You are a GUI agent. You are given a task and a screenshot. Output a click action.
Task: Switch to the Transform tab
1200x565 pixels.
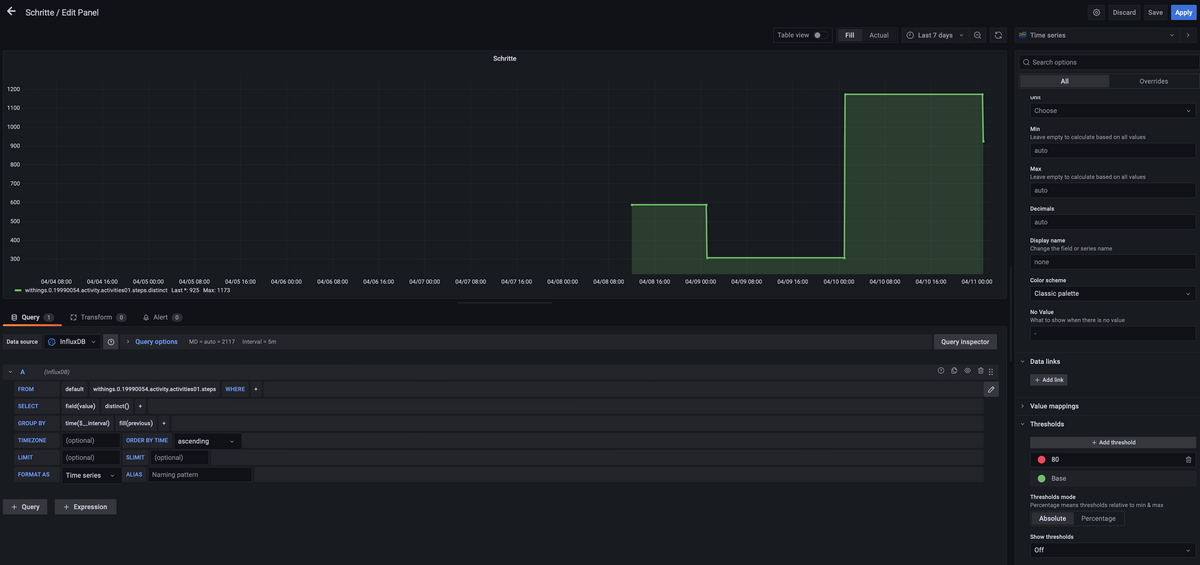pos(97,317)
